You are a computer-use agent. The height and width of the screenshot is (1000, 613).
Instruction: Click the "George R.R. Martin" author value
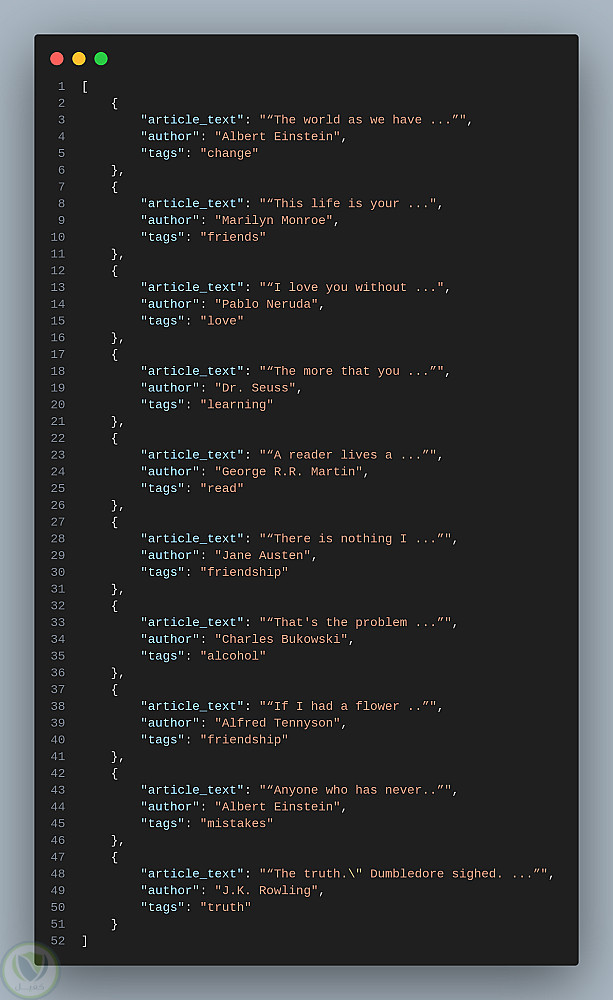point(288,472)
